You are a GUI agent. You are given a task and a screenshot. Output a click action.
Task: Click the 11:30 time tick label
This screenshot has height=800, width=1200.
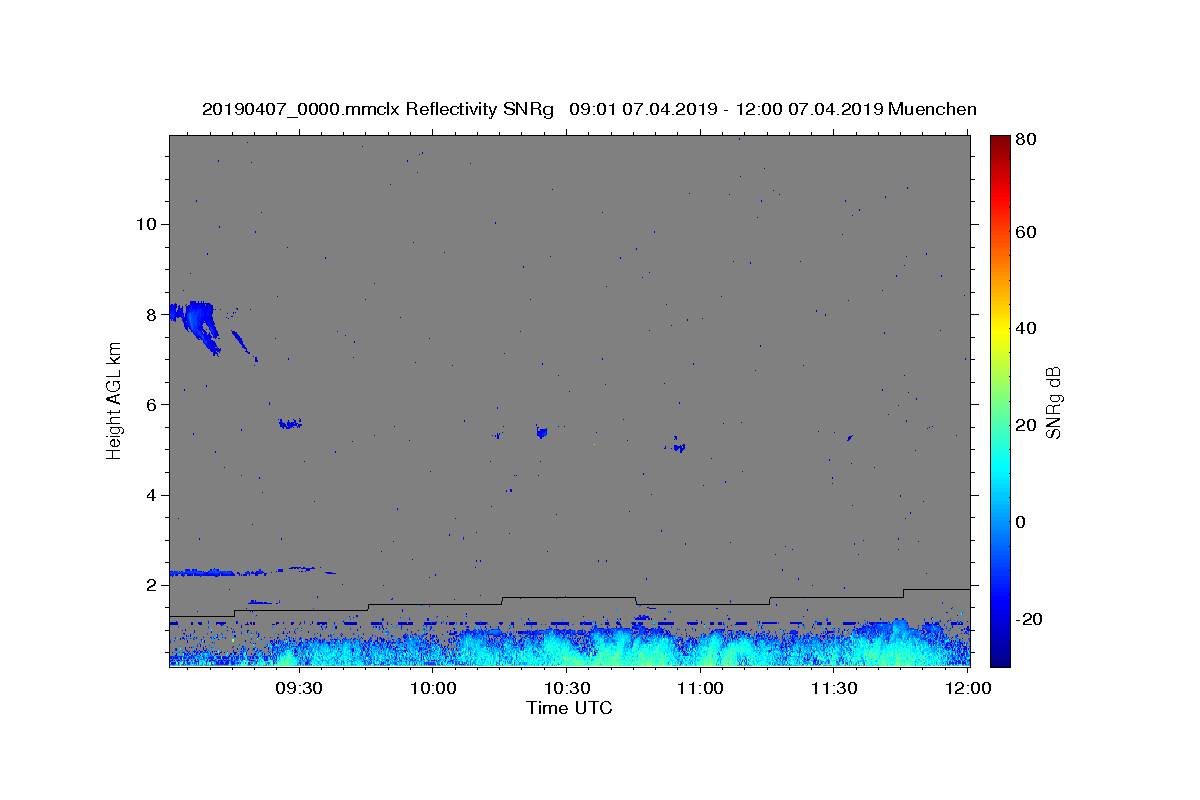coord(834,688)
